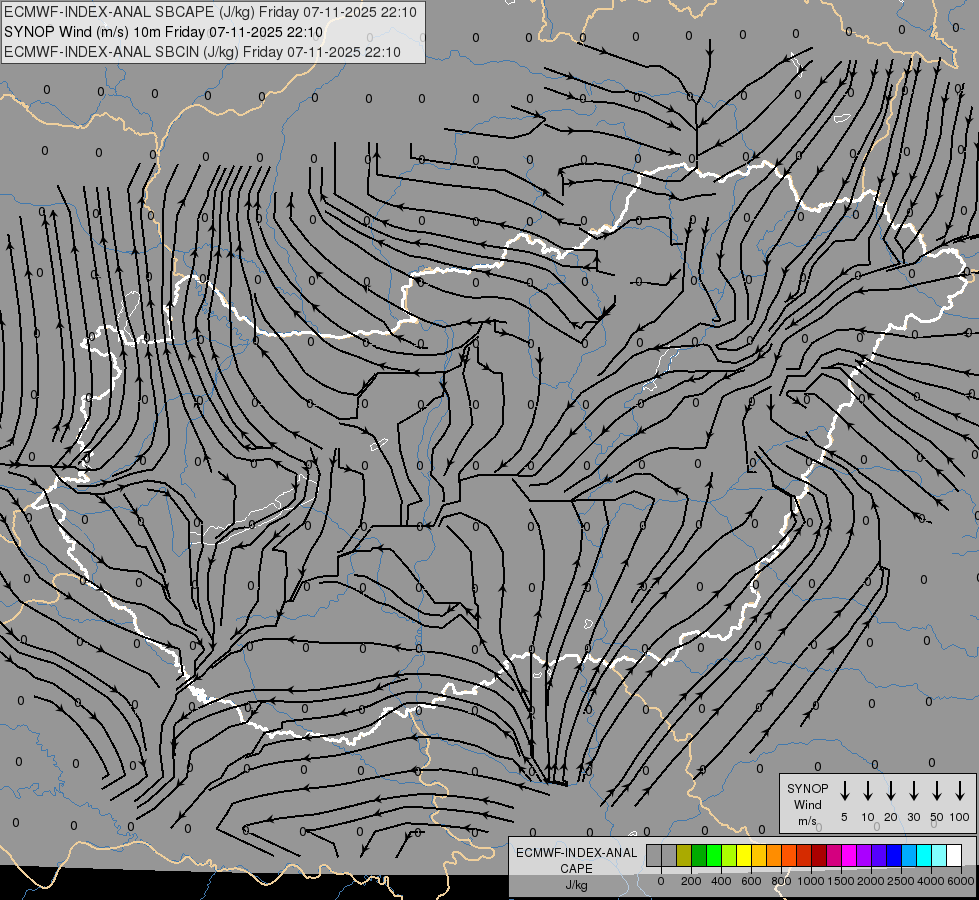979x900 pixels.
Task: Click the 5 speed value in the wind legend
Action: [844, 817]
